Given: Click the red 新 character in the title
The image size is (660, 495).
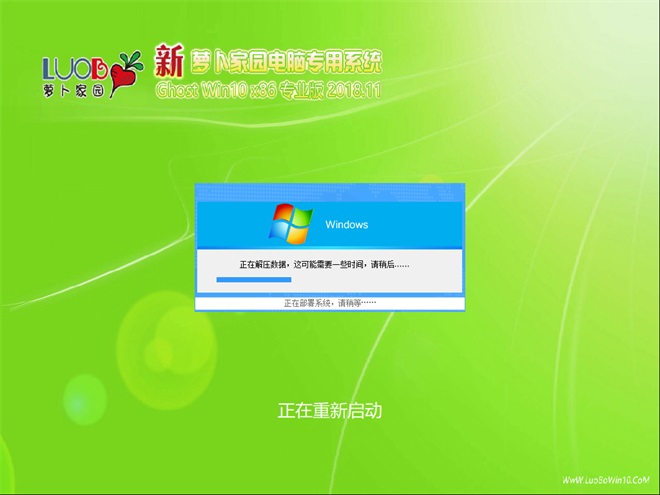Looking at the screenshot, I should click(x=170, y=63).
